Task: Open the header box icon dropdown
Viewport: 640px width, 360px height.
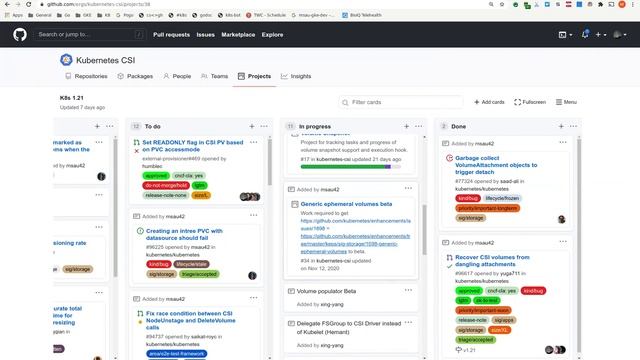Action: 565,35
